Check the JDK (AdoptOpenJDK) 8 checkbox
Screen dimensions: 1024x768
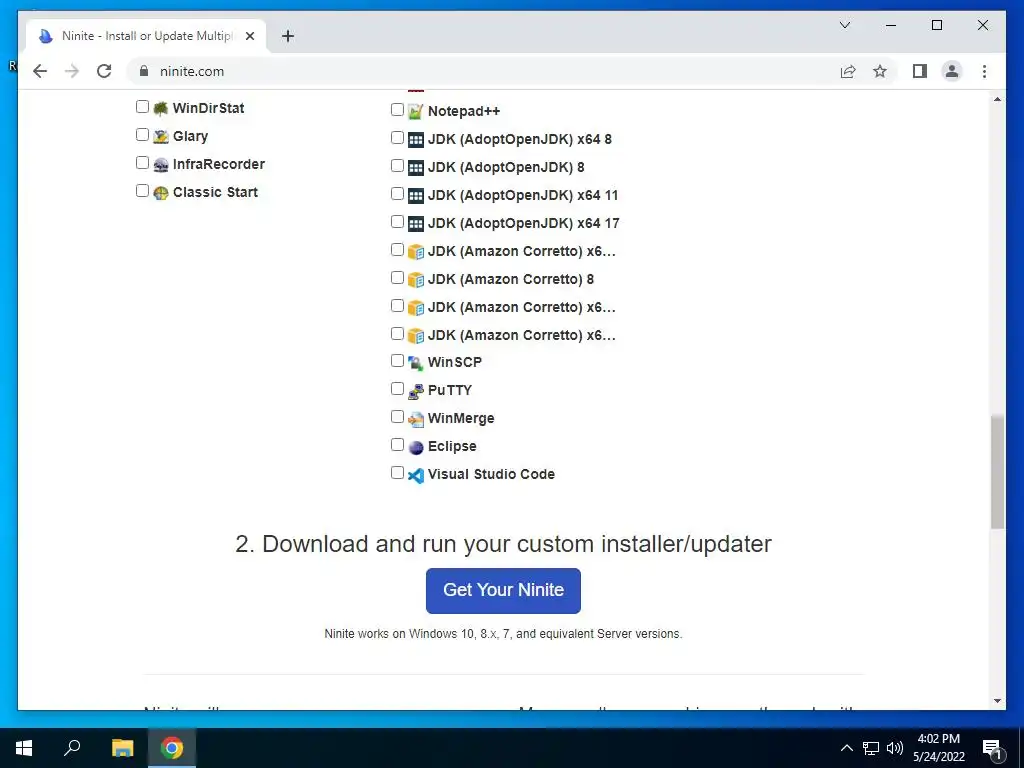(397, 166)
